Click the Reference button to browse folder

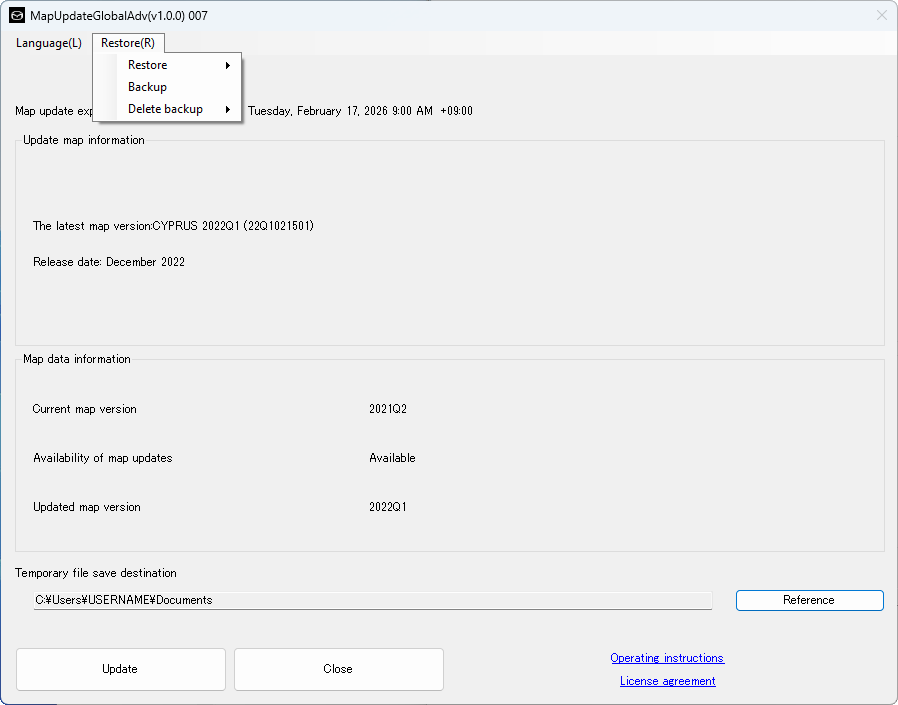(x=809, y=600)
